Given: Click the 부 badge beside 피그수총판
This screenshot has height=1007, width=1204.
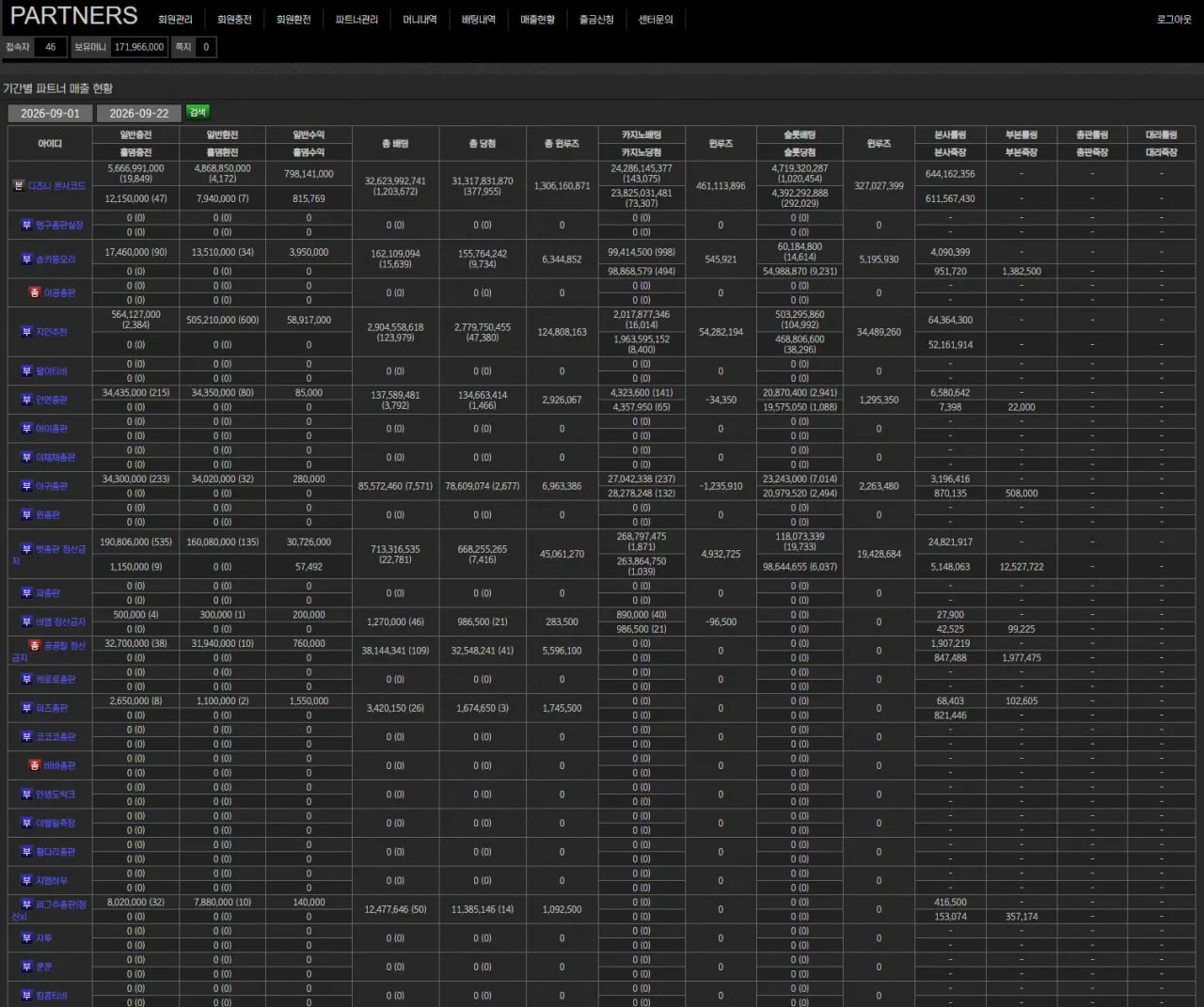Looking at the screenshot, I should 26,904.
